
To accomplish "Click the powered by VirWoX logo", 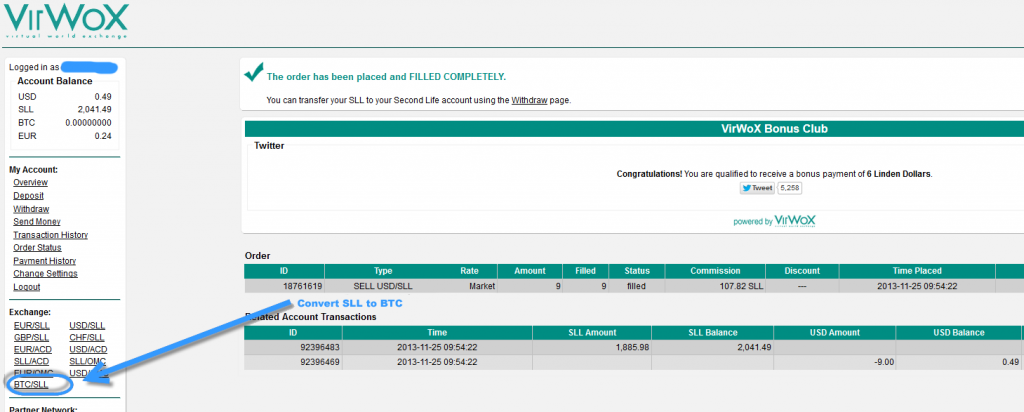I will (x=774, y=221).
